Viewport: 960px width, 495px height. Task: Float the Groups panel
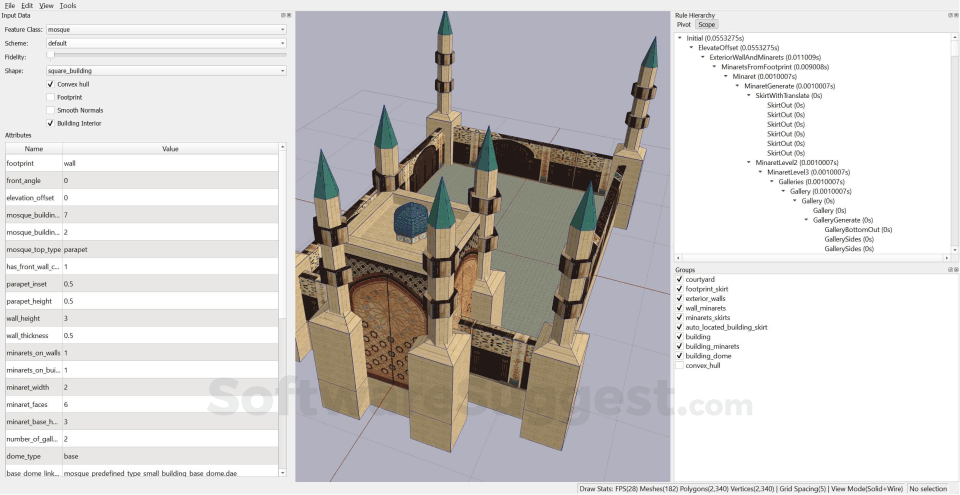948,270
